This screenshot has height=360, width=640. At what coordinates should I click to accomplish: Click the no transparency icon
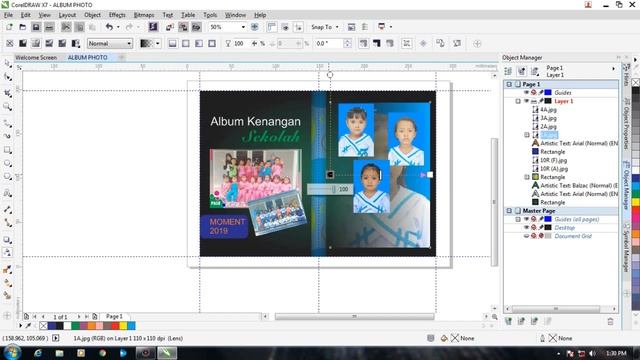(10, 43)
